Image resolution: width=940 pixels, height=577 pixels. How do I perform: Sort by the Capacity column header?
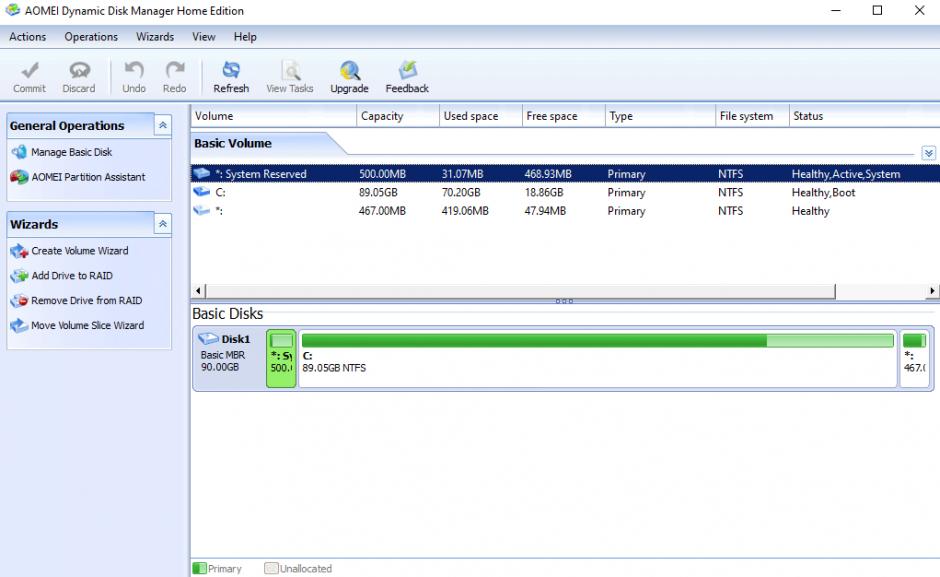click(398, 116)
